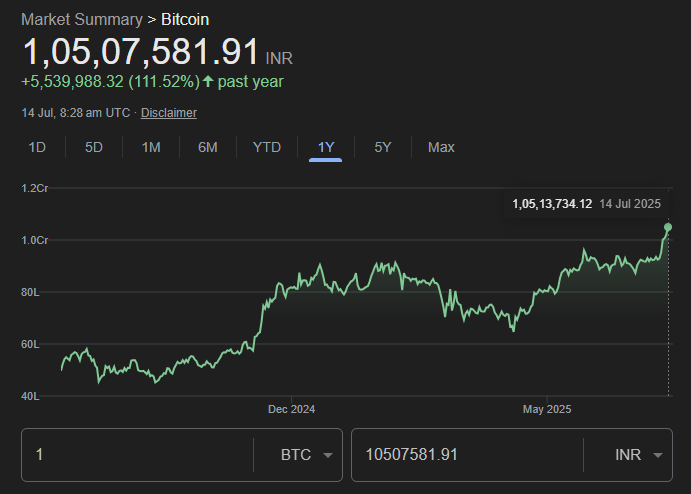
Task: Click the 'past year' label
Action: click(250, 82)
